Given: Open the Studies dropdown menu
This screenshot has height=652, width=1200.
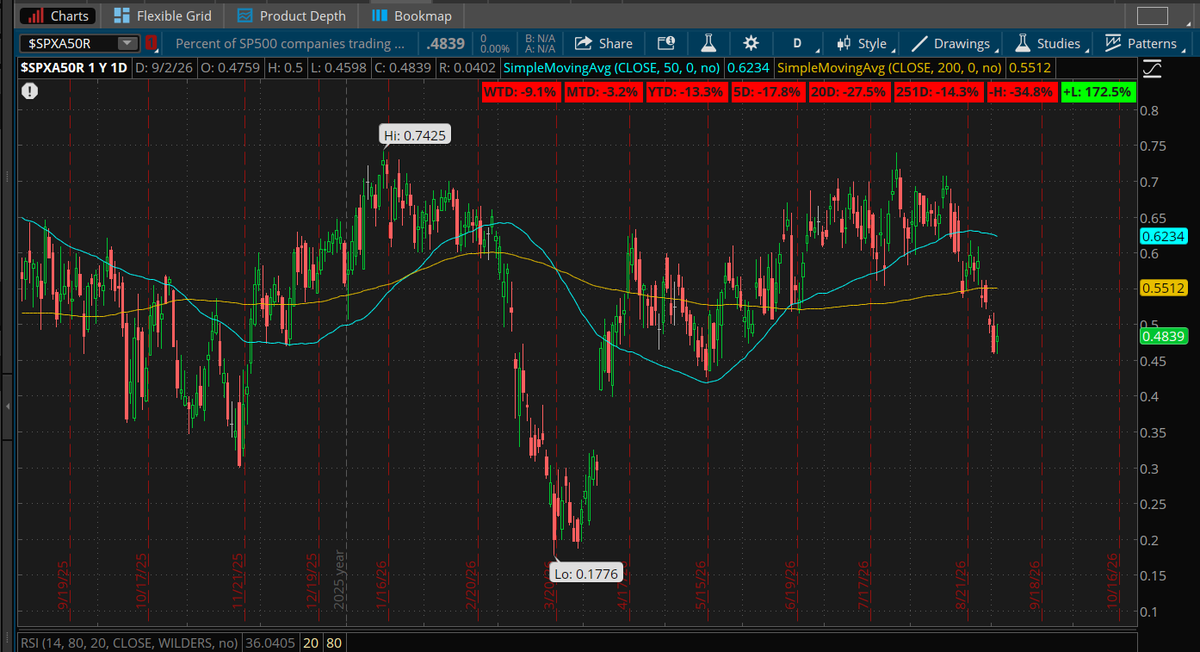Looking at the screenshot, I should coord(1051,43).
